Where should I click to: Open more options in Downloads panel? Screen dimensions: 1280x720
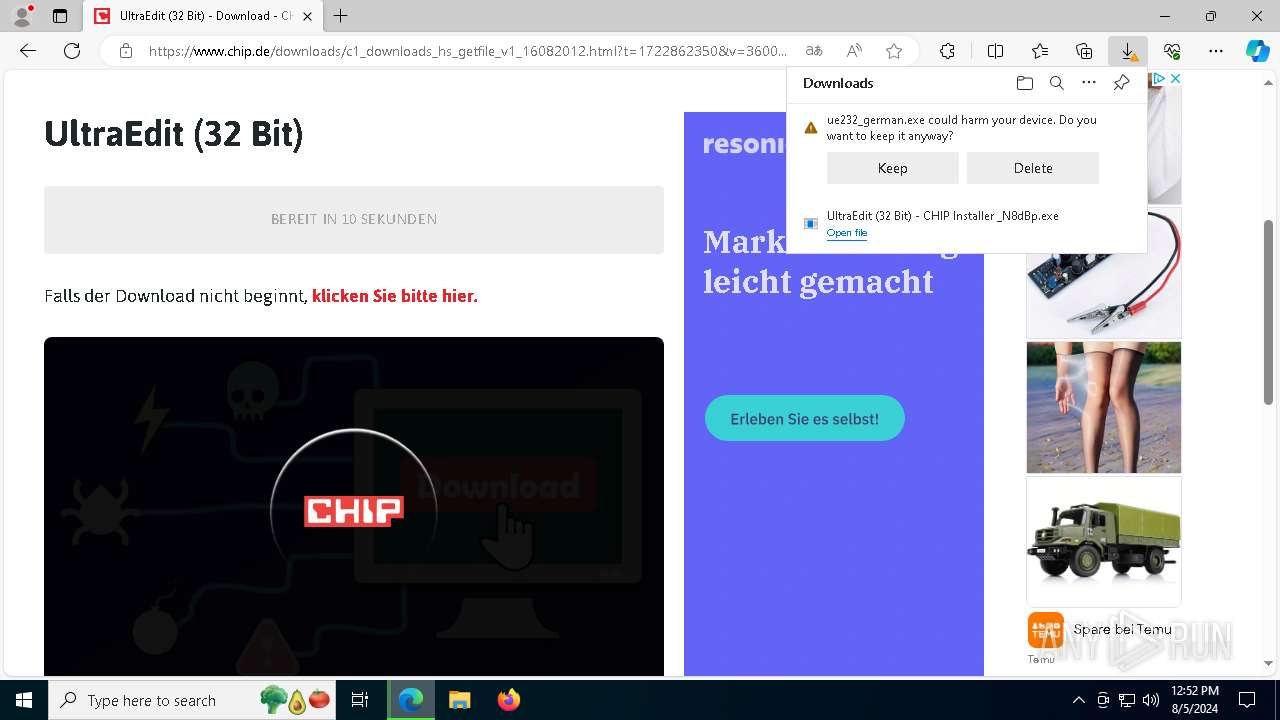1089,83
